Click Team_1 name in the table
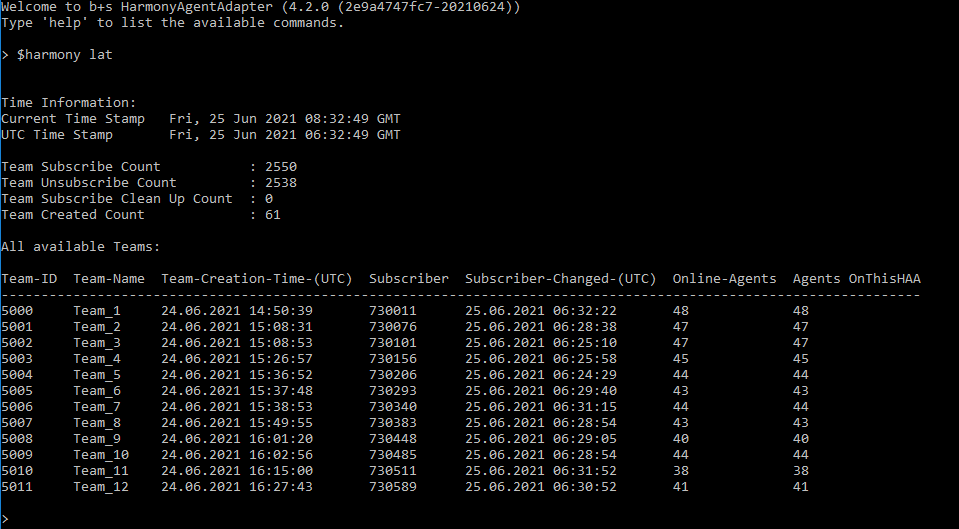The image size is (959, 529). tap(97, 311)
